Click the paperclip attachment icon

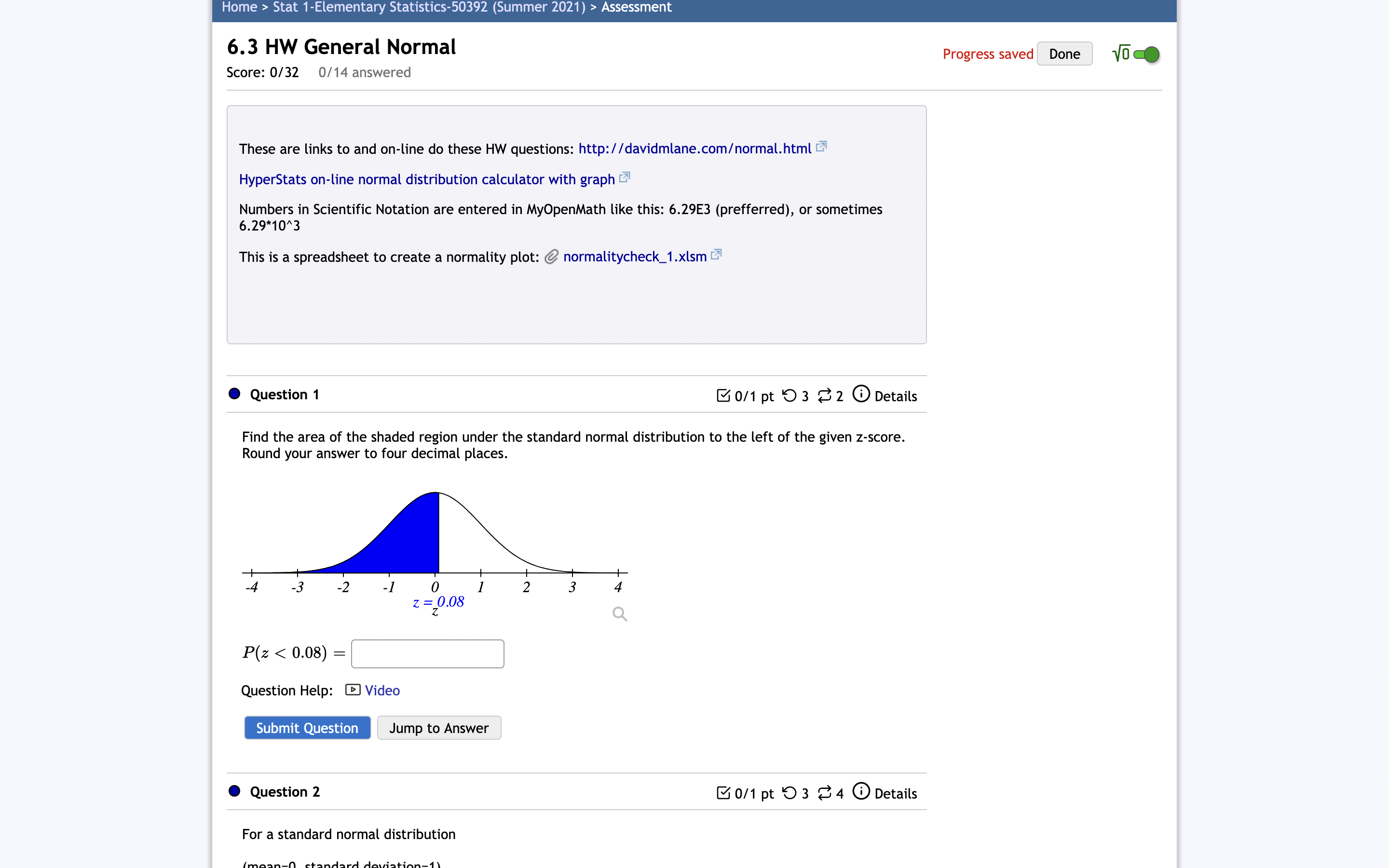tap(552, 257)
